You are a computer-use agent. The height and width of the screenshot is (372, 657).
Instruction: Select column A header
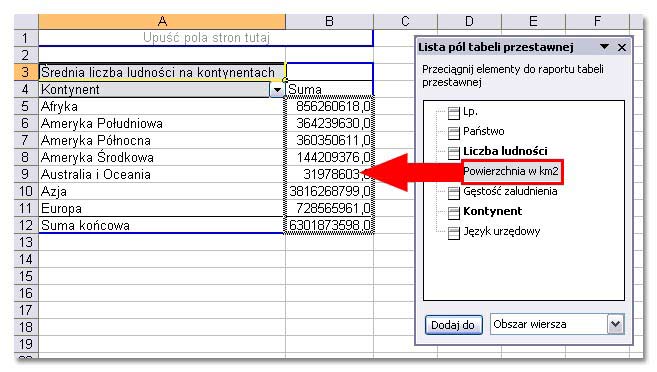162,21
